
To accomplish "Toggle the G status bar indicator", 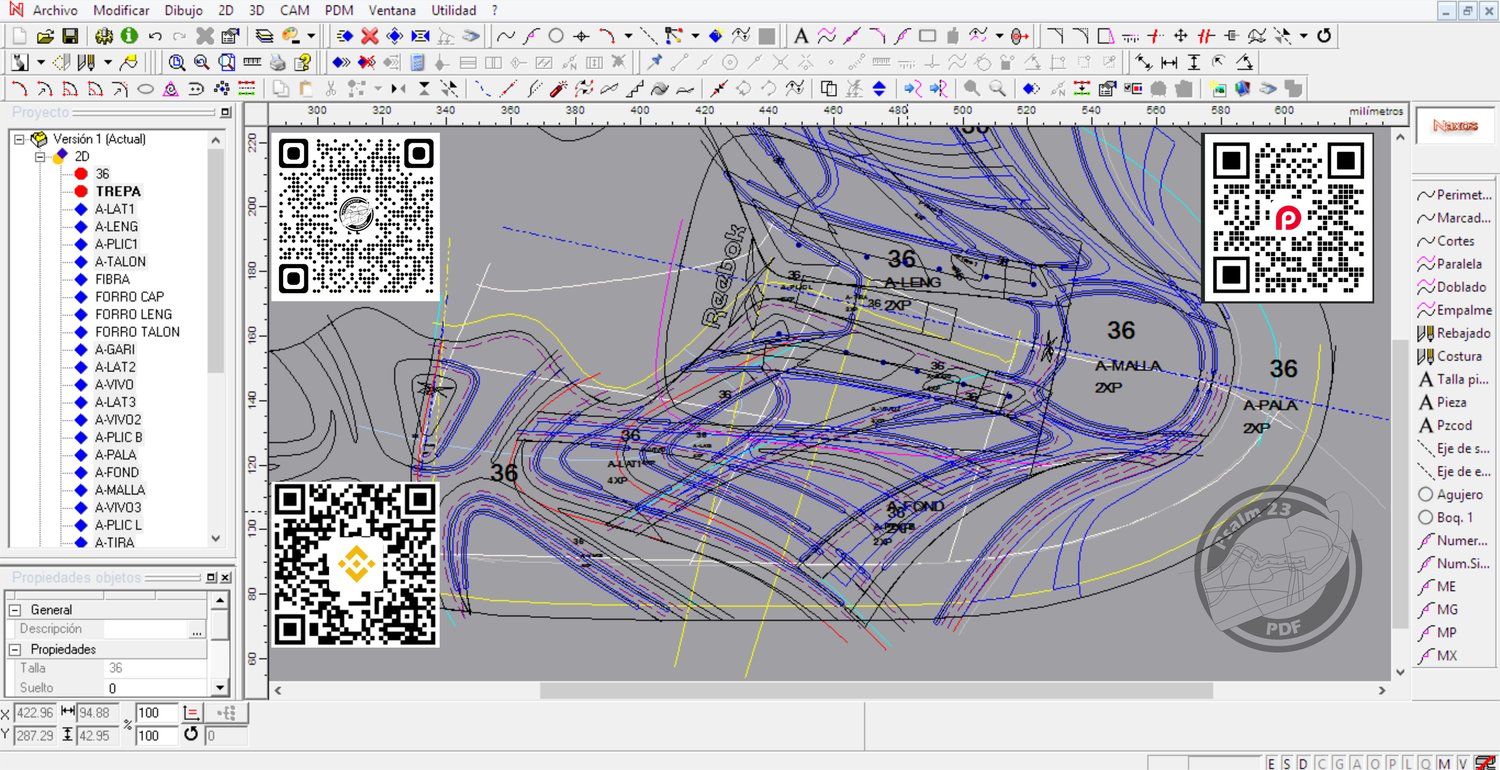I will [x=1338, y=763].
